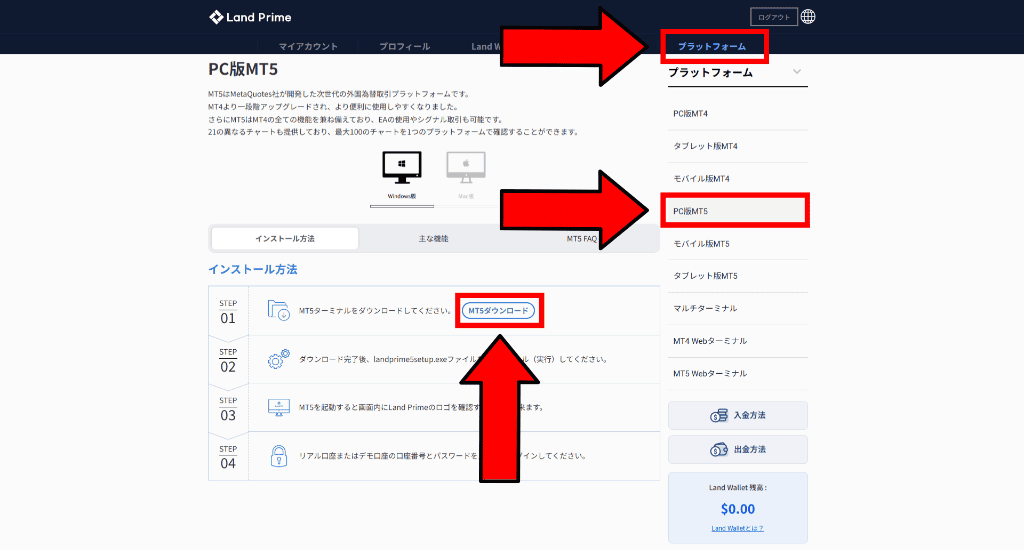Open the プラットフォーム top menu
Image resolution: width=1024 pixels, height=555 pixels.
point(712,46)
